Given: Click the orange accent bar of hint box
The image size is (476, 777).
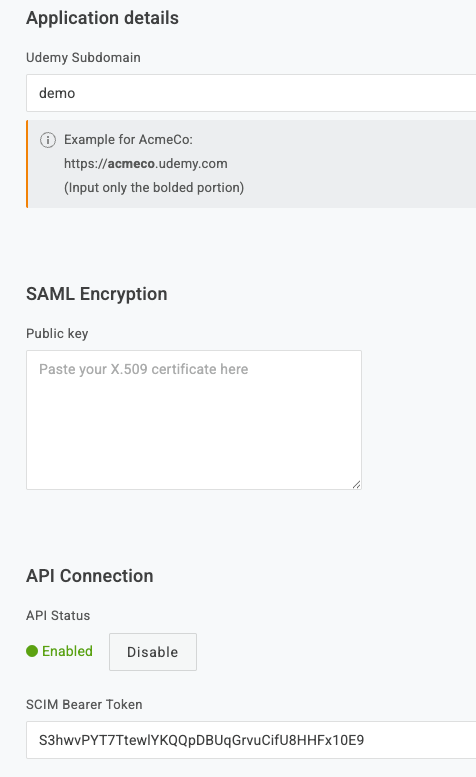Looking at the screenshot, I should click(x=27, y=164).
